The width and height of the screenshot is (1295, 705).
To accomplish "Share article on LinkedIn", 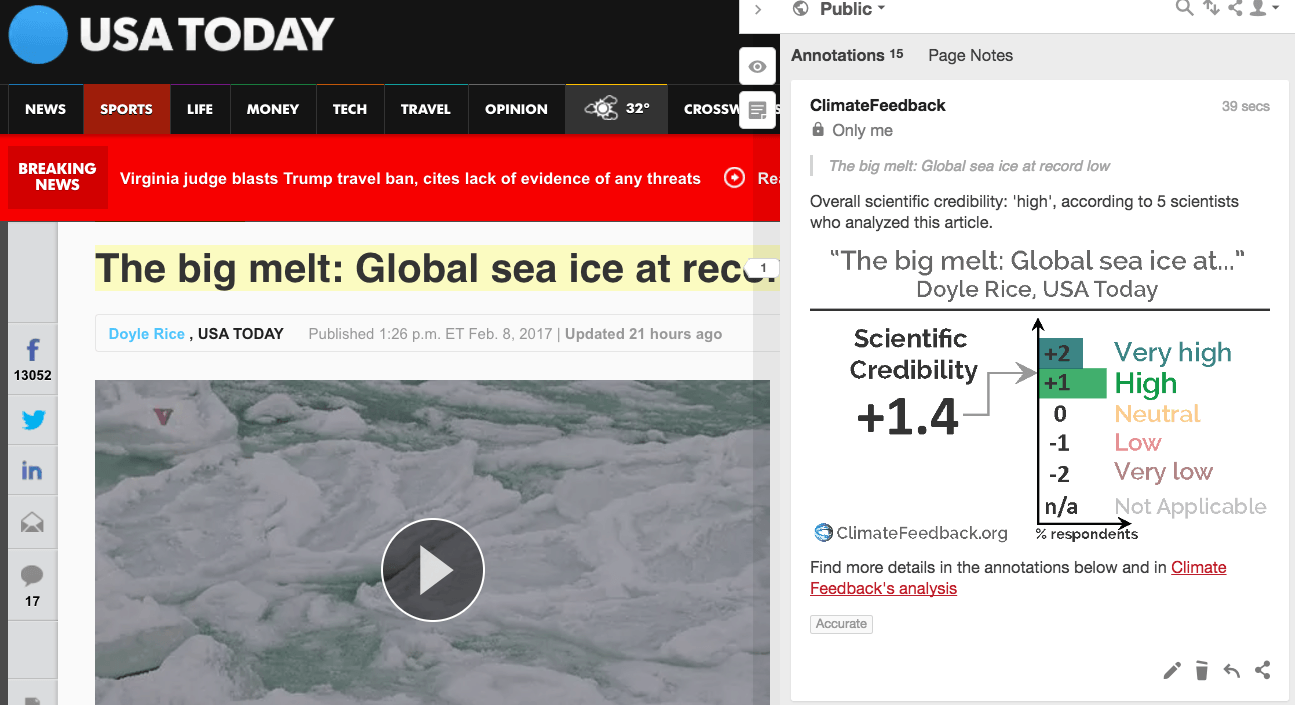I will [x=33, y=471].
